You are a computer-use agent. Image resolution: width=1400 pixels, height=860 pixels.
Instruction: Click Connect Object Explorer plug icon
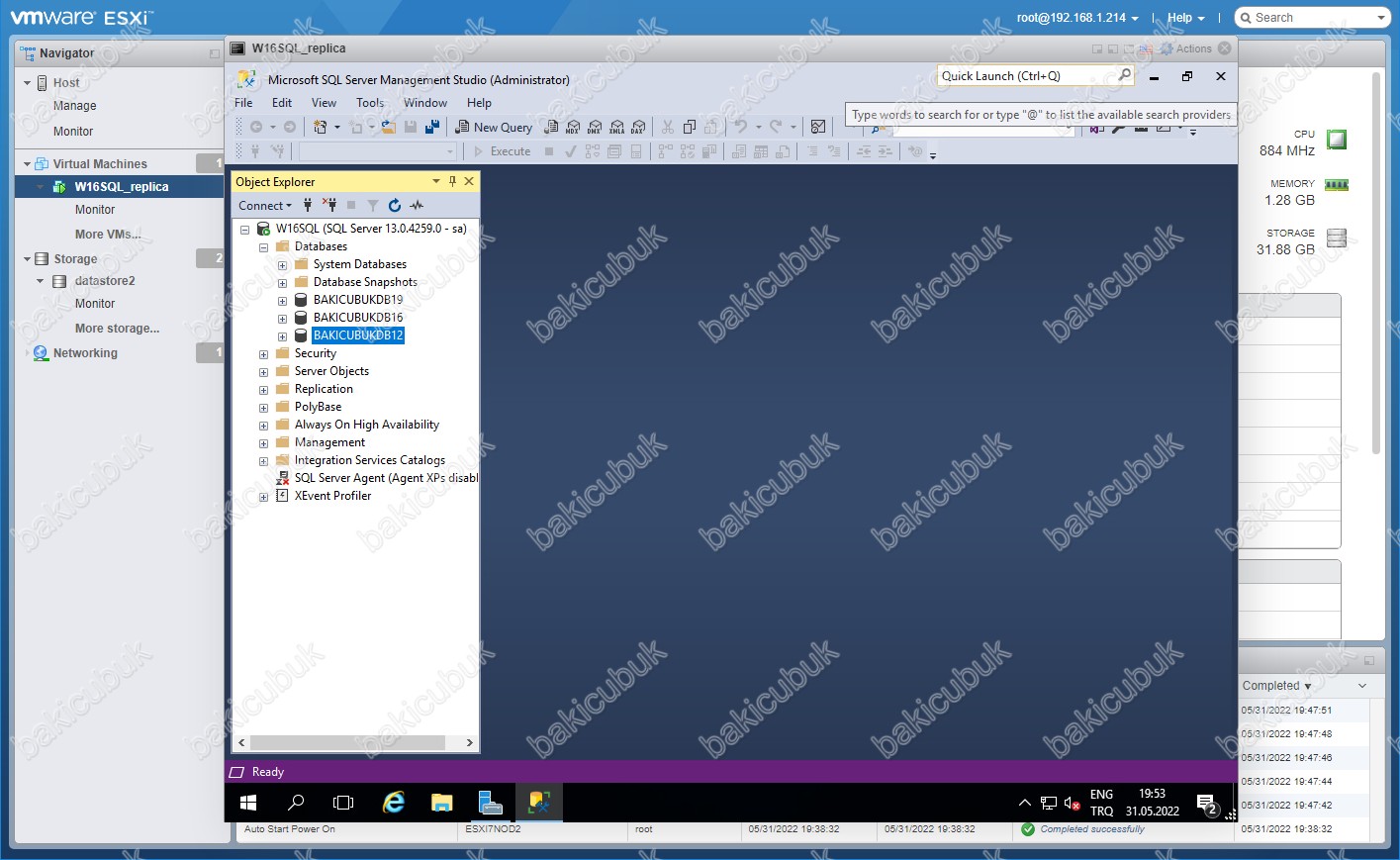tap(308, 205)
